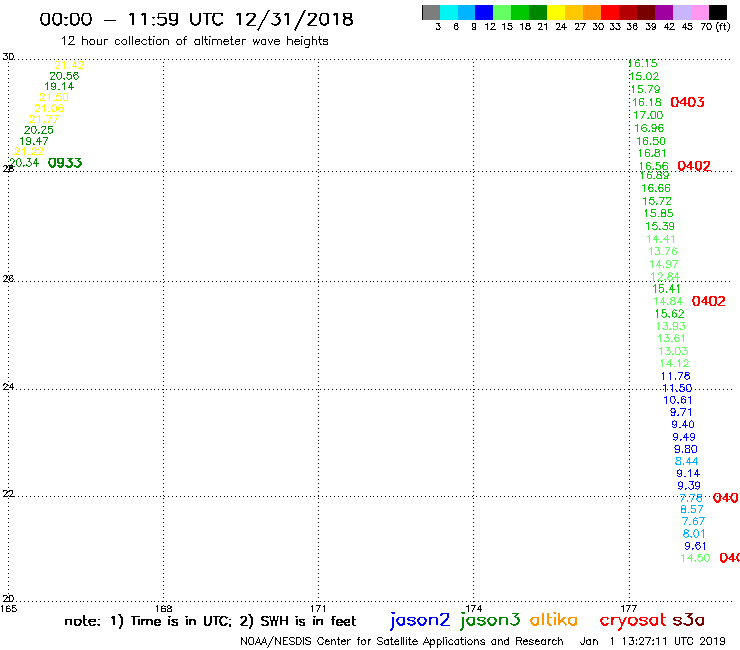Click the bright red swatch in the color scale
The height and width of the screenshot is (650, 740).
point(610,12)
